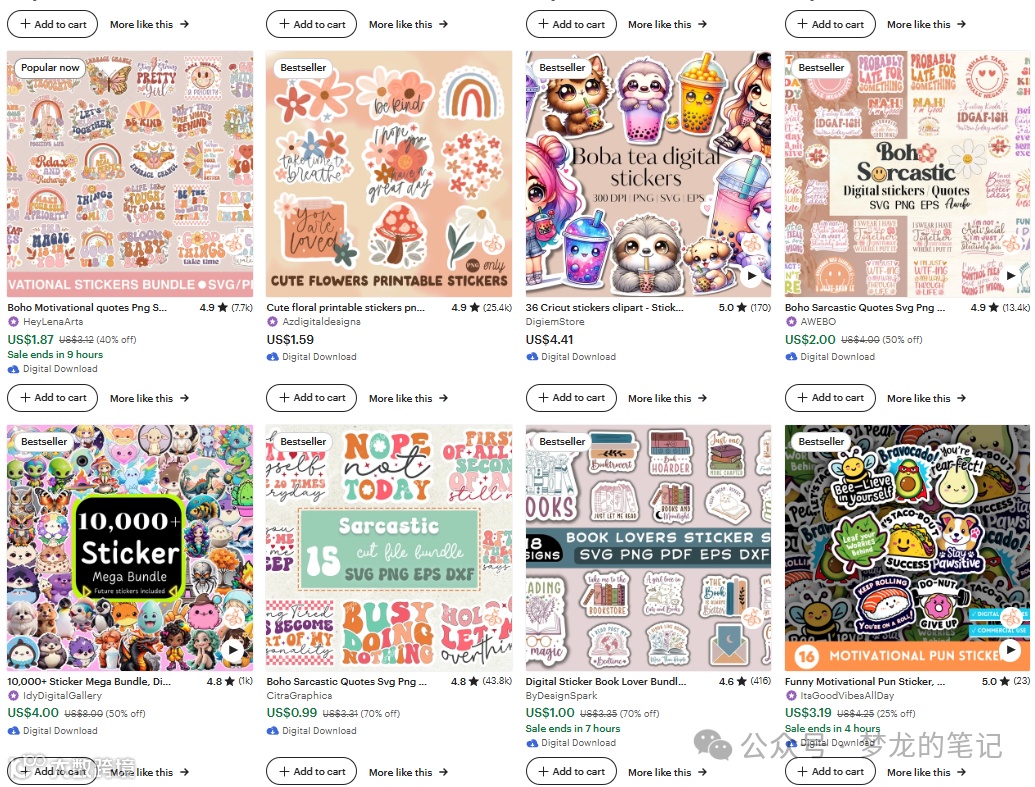
Task: Open the Cute Flowers Printable Stickers thumbnail
Action: click(x=389, y=174)
